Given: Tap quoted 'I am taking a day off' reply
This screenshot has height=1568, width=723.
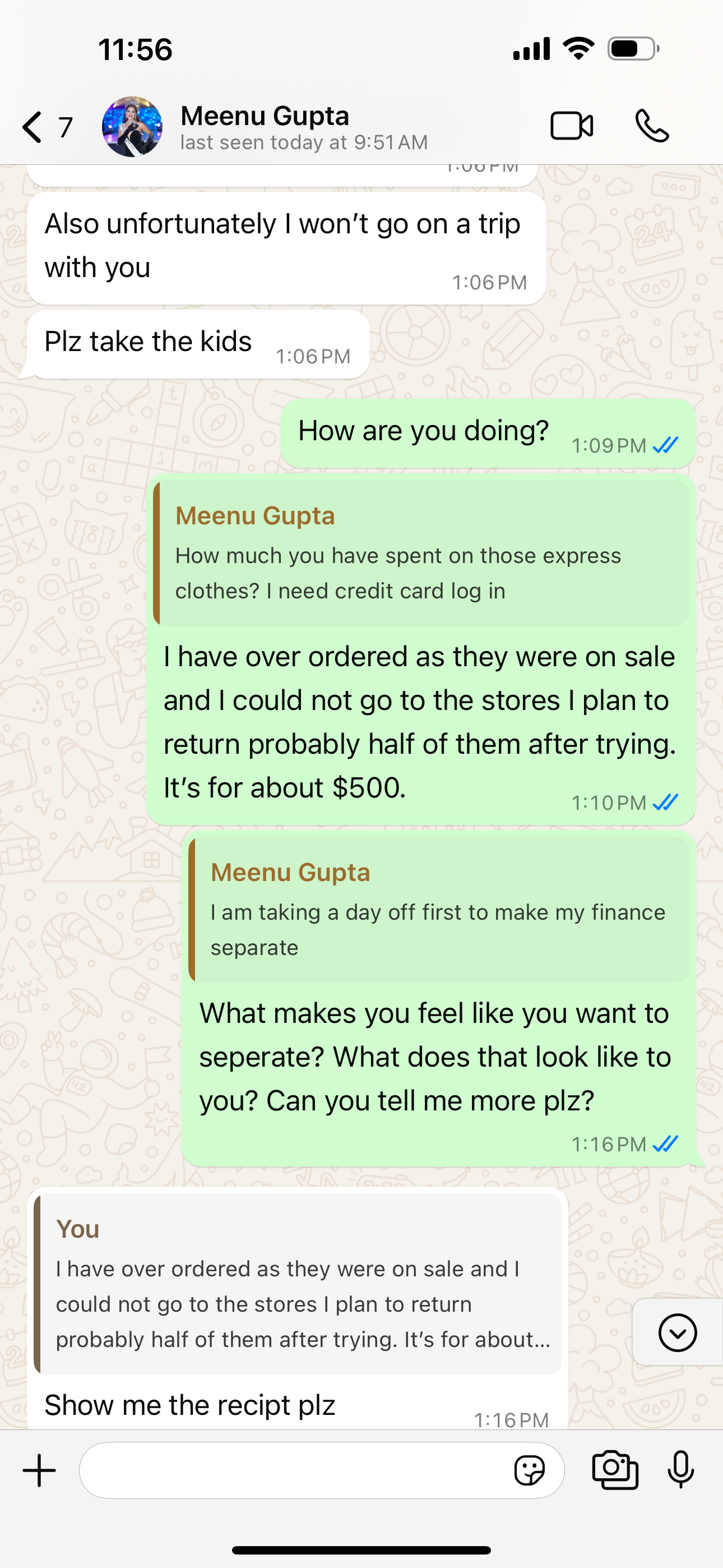Looking at the screenshot, I should coord(439,910).
